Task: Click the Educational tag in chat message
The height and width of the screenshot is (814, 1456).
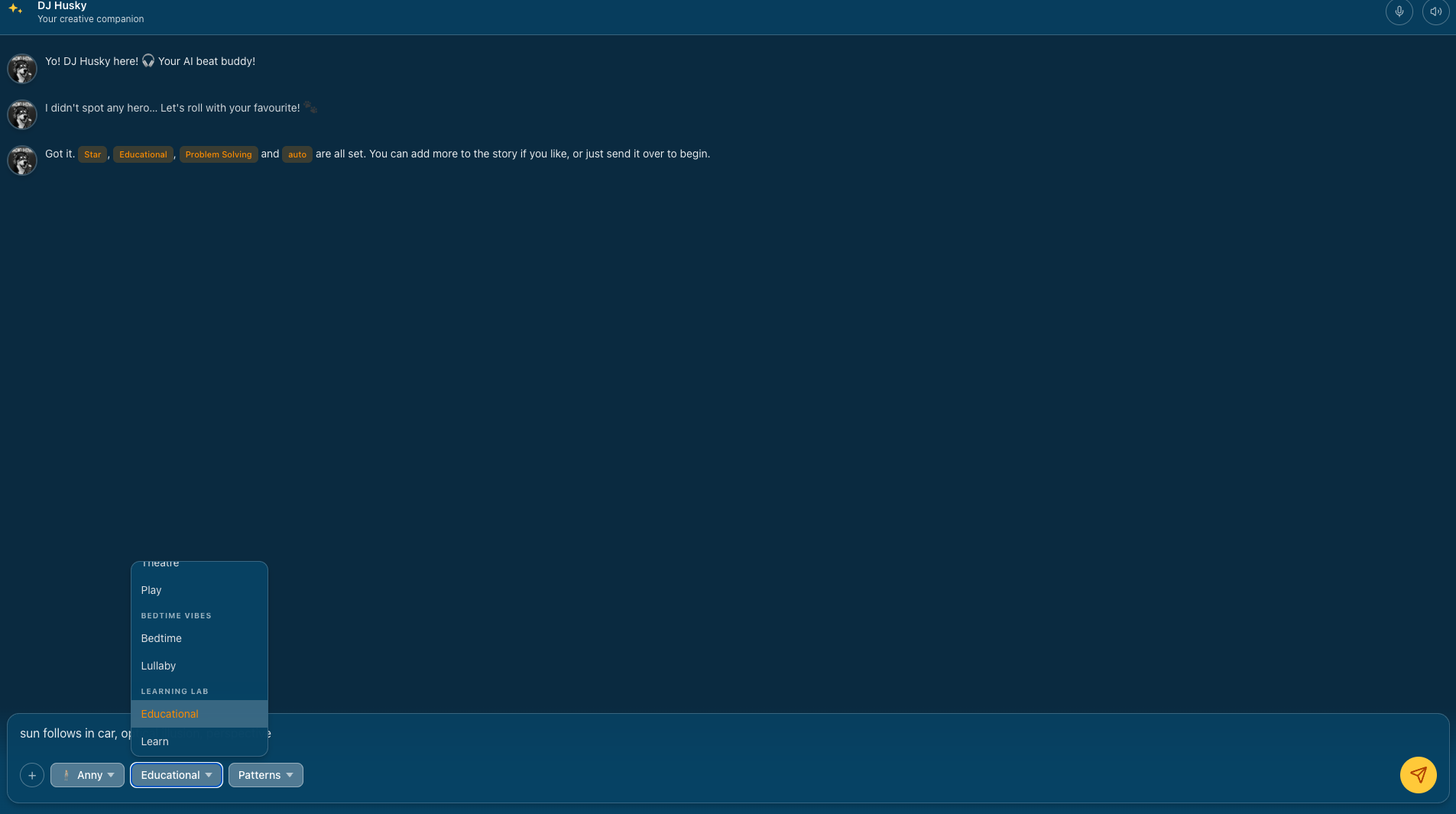Action: 143,154
